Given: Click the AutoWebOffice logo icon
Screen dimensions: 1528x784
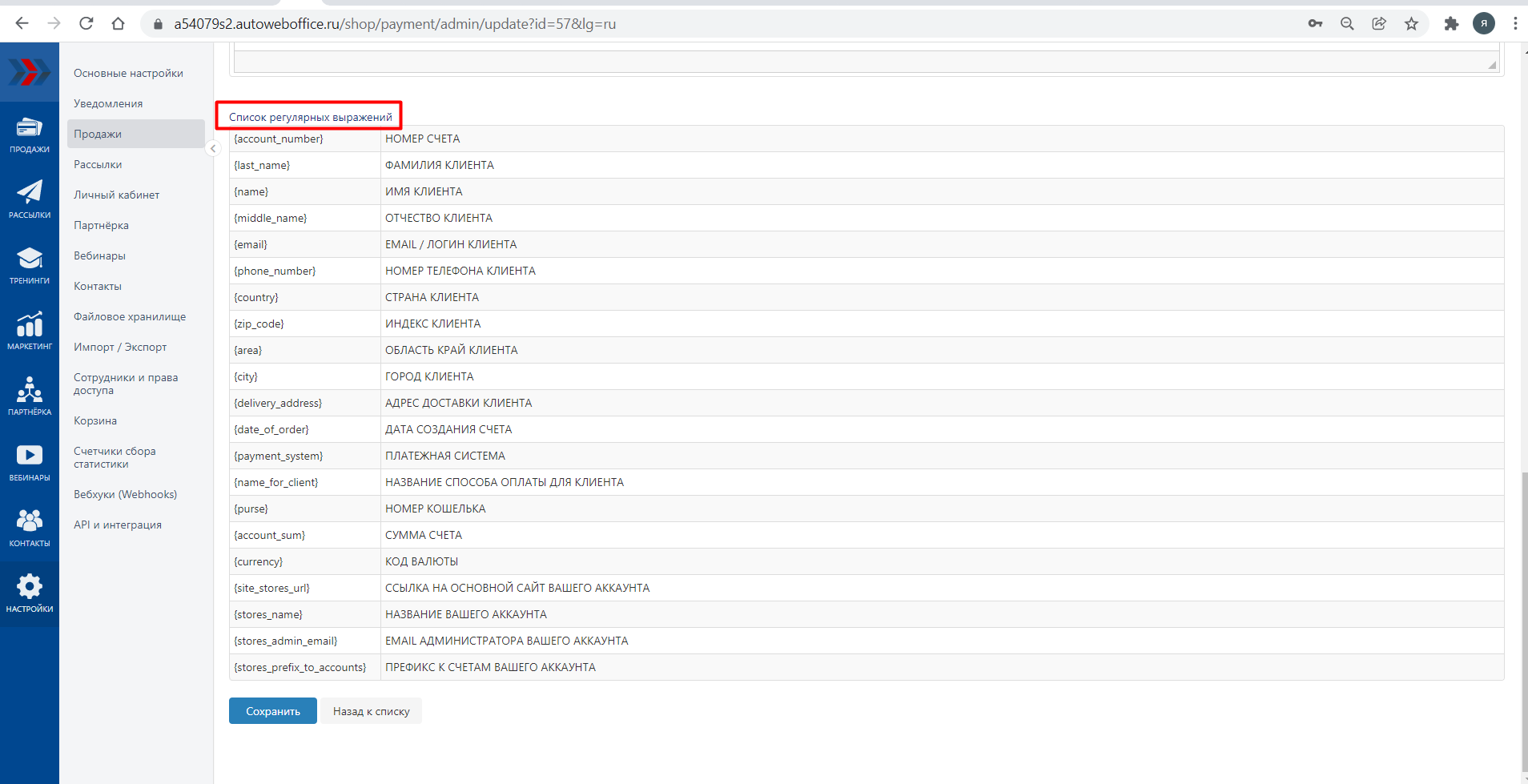Looking at the screenshot, I should pos(30,72).
